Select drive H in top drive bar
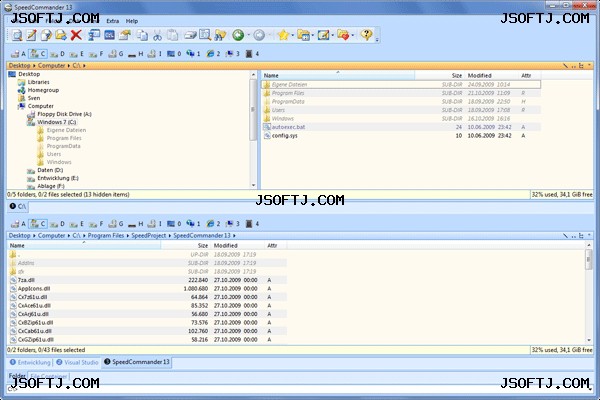The image size is (600, 400). pyautogui.click(x=135, y=54)
